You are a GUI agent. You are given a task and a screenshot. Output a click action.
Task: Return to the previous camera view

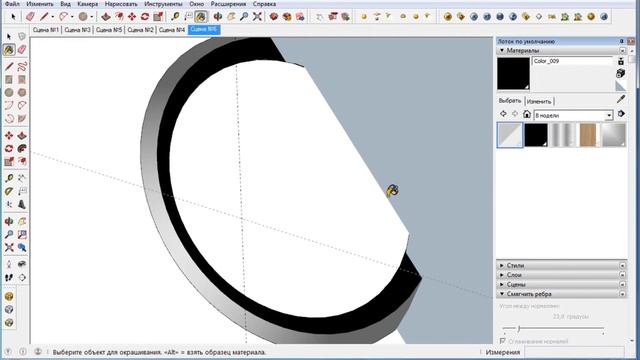coord(22,247)
